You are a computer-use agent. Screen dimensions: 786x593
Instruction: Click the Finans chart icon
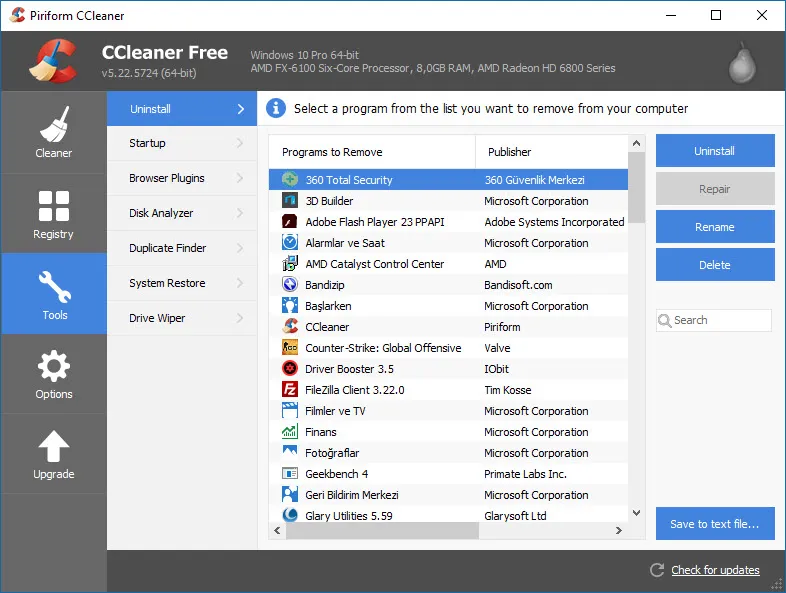pyautogui.click(x=290, y=432)
